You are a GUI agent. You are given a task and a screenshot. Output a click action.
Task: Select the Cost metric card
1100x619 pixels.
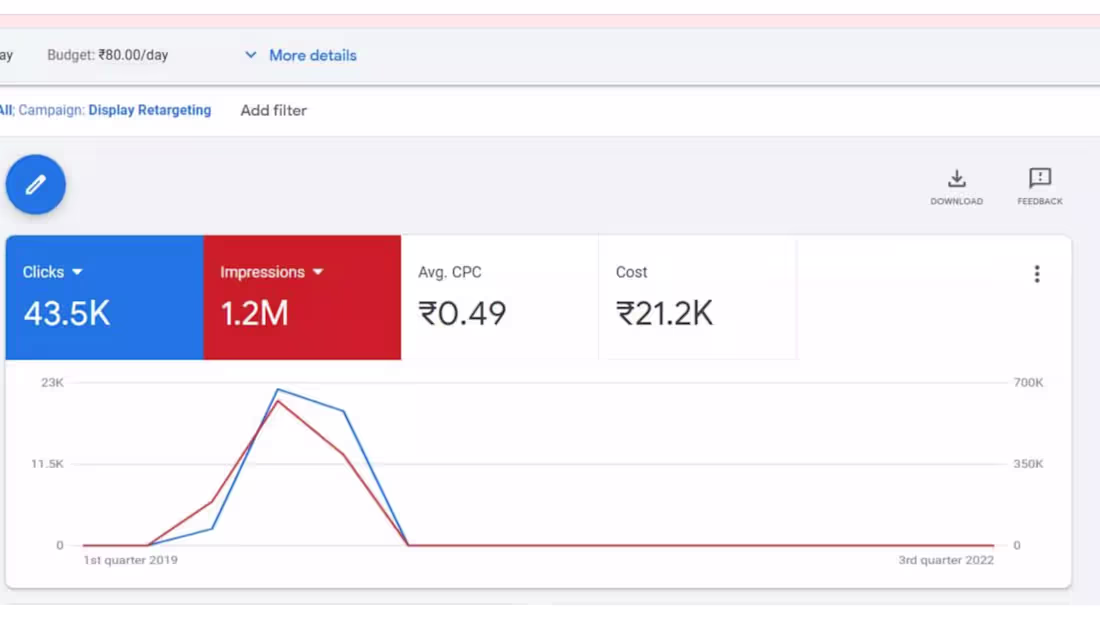tap(696, 297)
